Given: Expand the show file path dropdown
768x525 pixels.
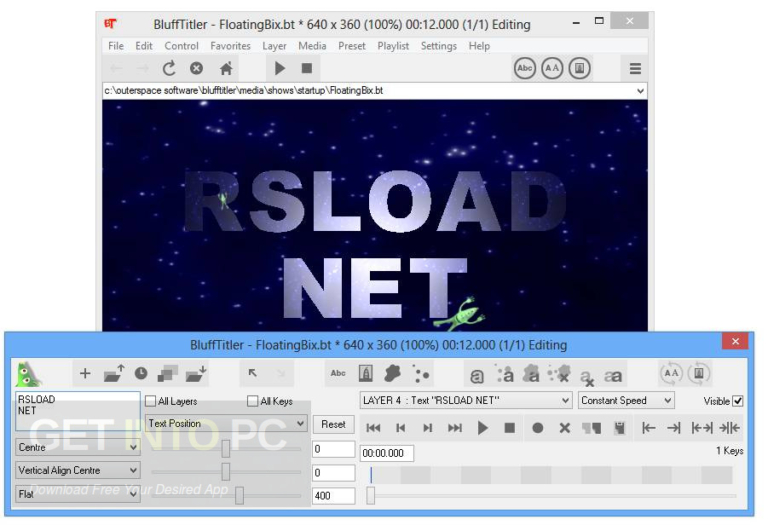Looking at the screenshot, I should pos(640,91).
